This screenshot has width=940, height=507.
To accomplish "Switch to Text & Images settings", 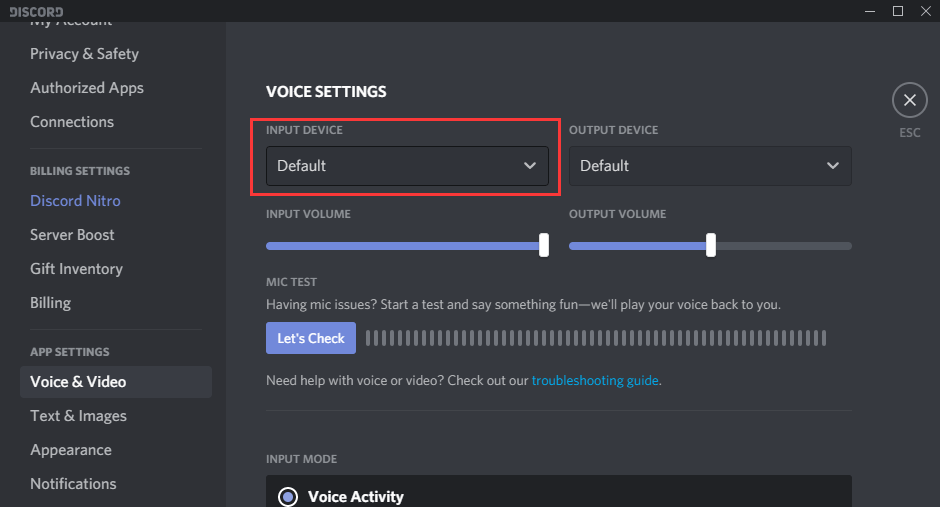I will tap(79, 416).
